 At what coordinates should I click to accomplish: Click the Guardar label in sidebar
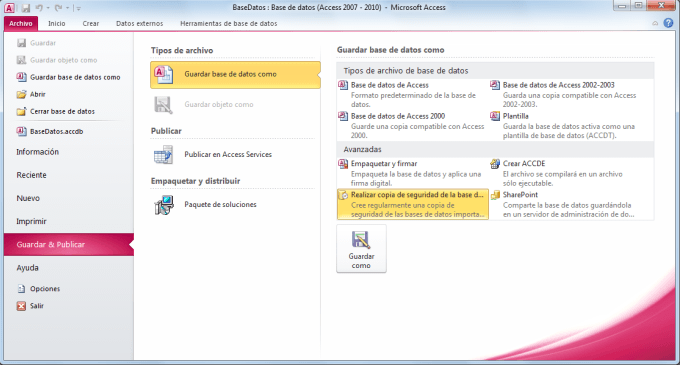(43, 43)
